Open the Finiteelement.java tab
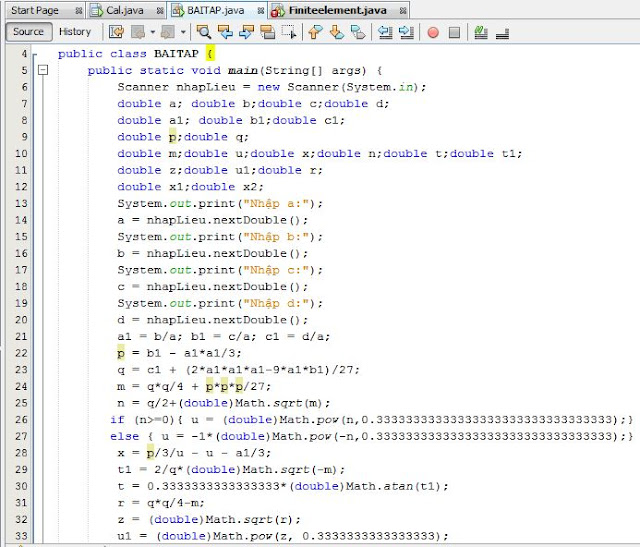Screen dimensions: 640x547 click(338, 11)
